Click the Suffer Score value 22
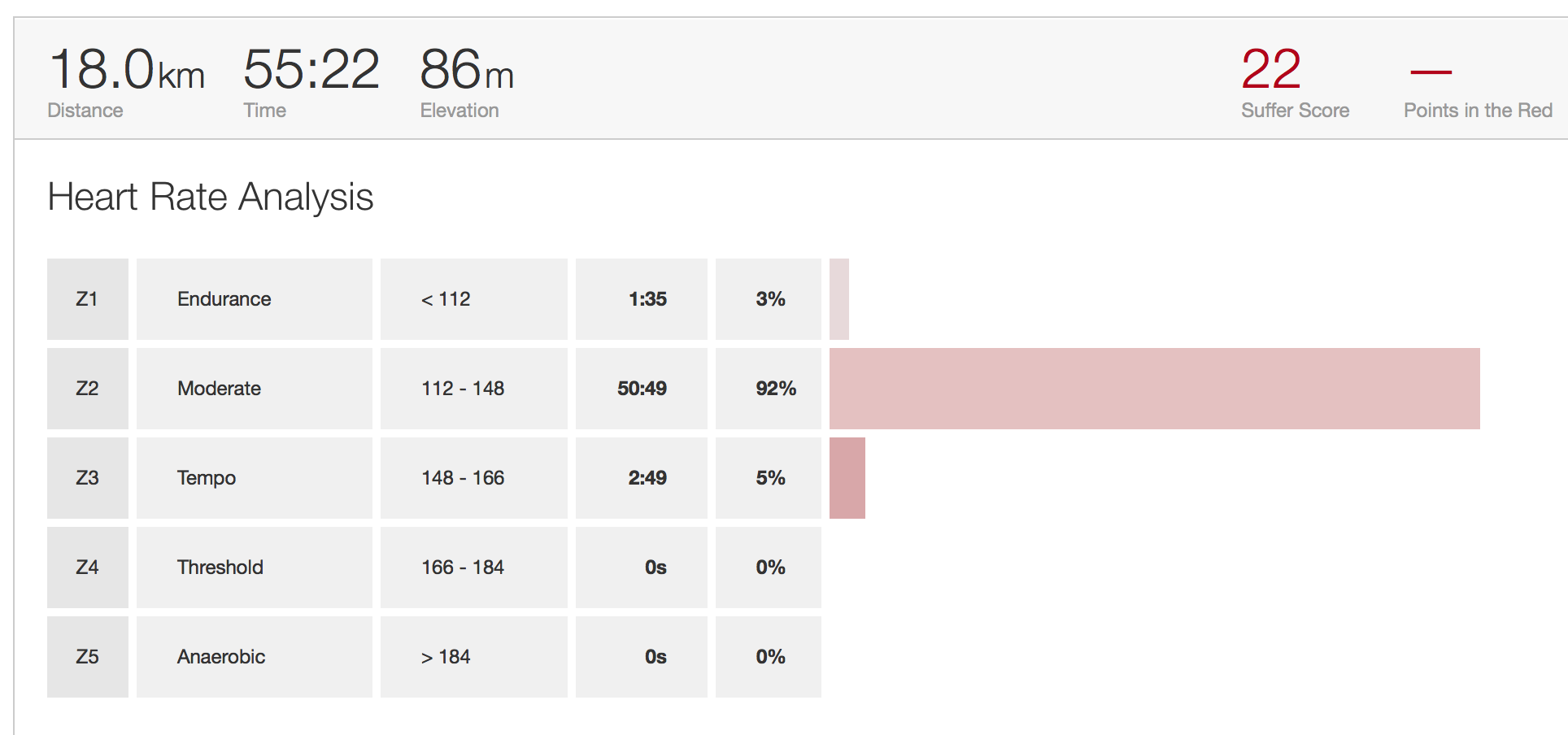Image resolution: width=1568 pixels, height=735 pixels. tap(1270, 69)
